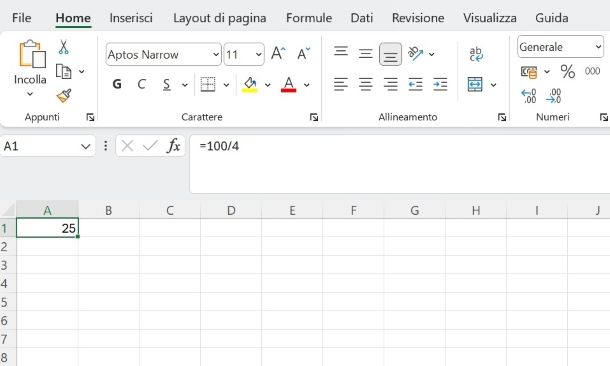The height and width of the screenshot is (366, 610).
Task: Toggle underline with the S button
Action: [167, 84]
